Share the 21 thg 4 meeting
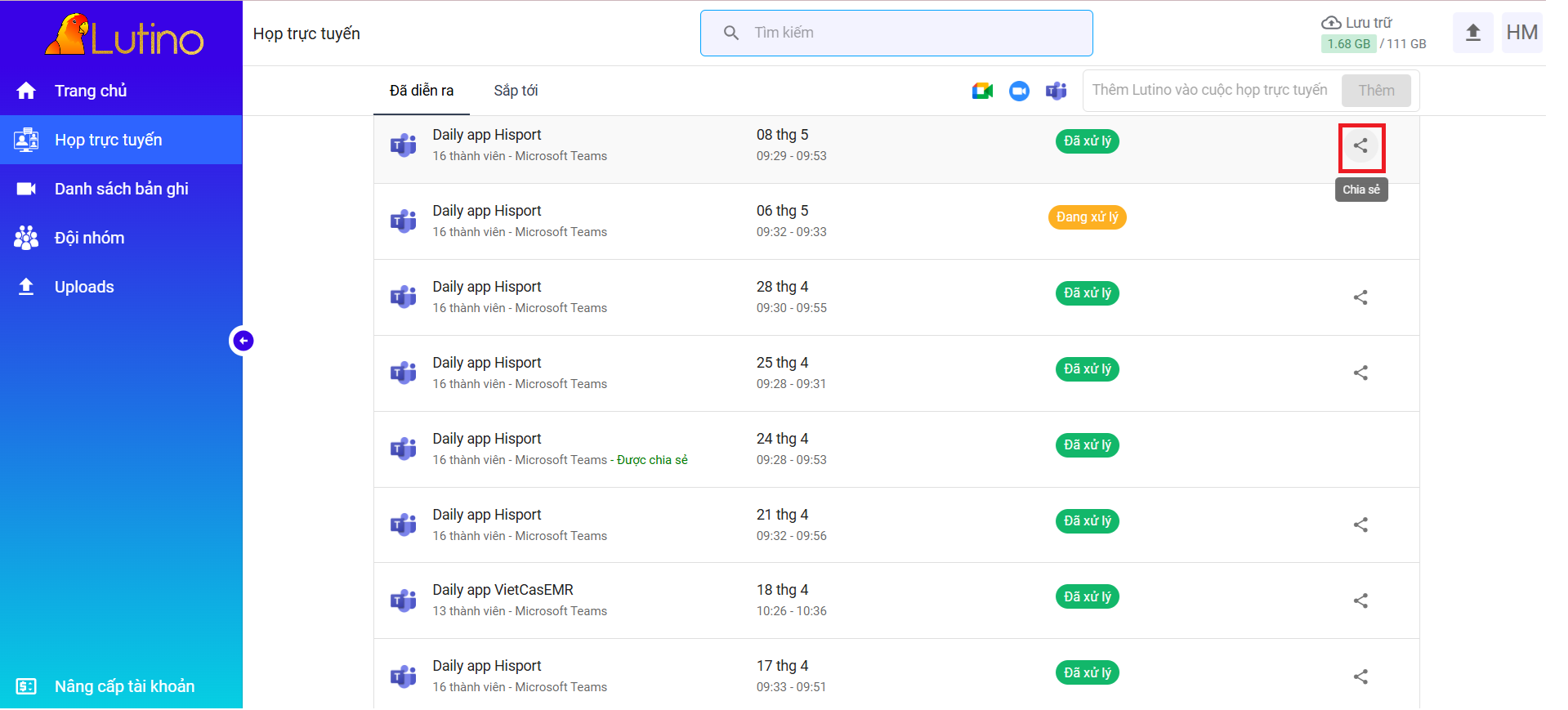Viewport: 1568px width, 710px height. [1360, 525]
